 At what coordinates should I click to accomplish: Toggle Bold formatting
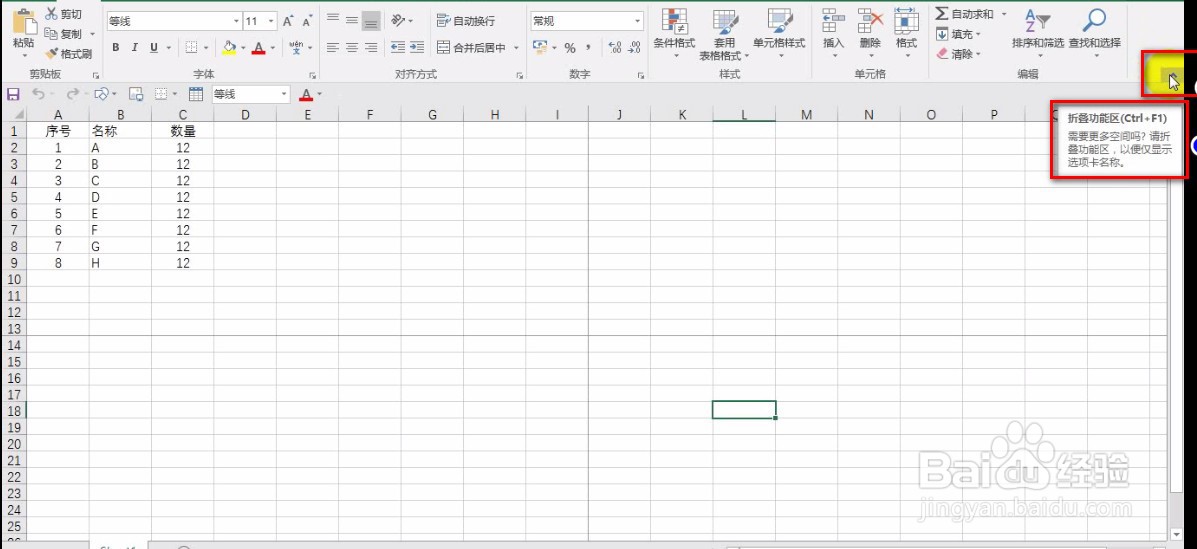(x=116, y=47)
